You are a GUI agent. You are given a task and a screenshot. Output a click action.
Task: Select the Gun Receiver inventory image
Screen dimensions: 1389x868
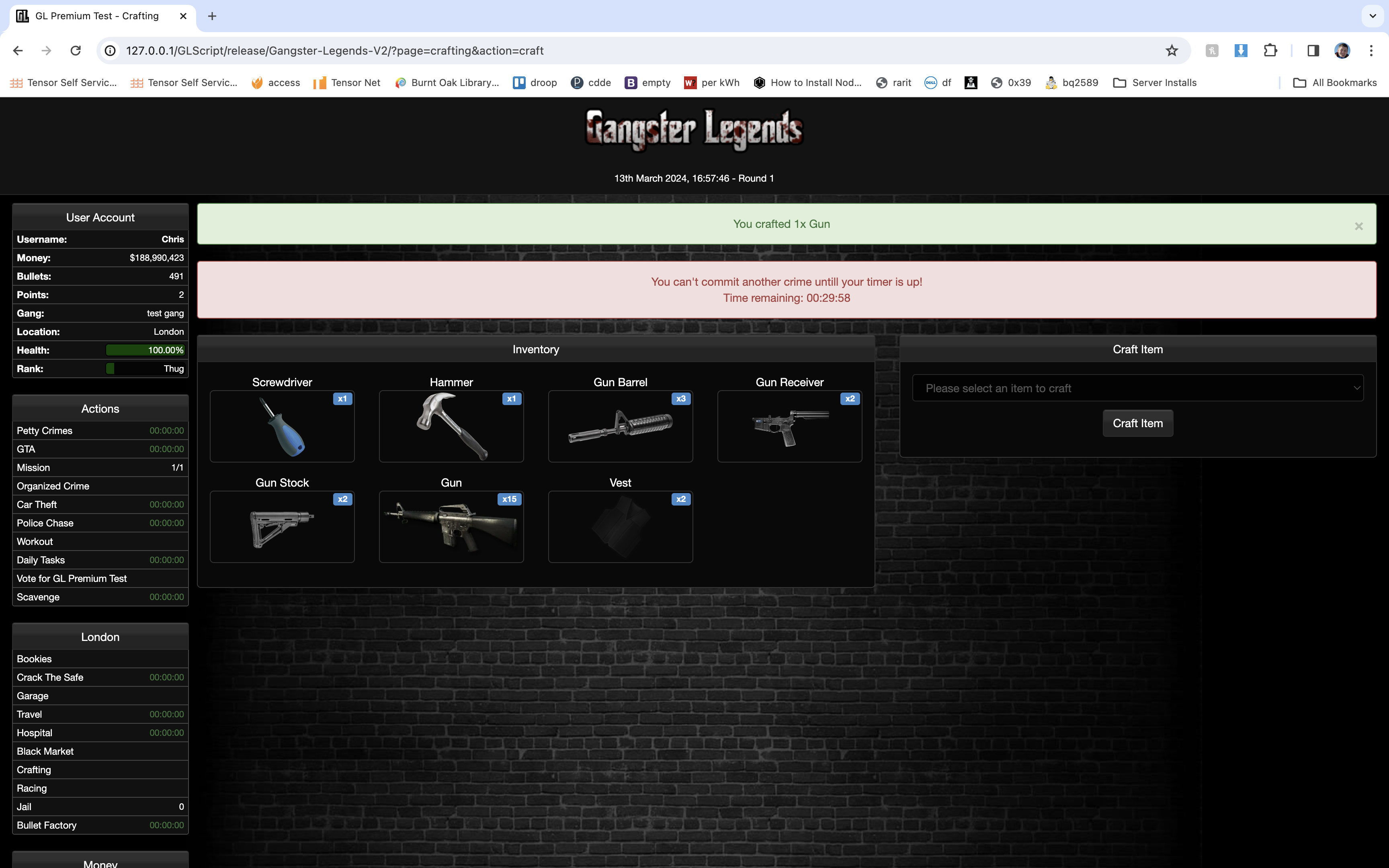pyautogui.click(x=789, y=426)
